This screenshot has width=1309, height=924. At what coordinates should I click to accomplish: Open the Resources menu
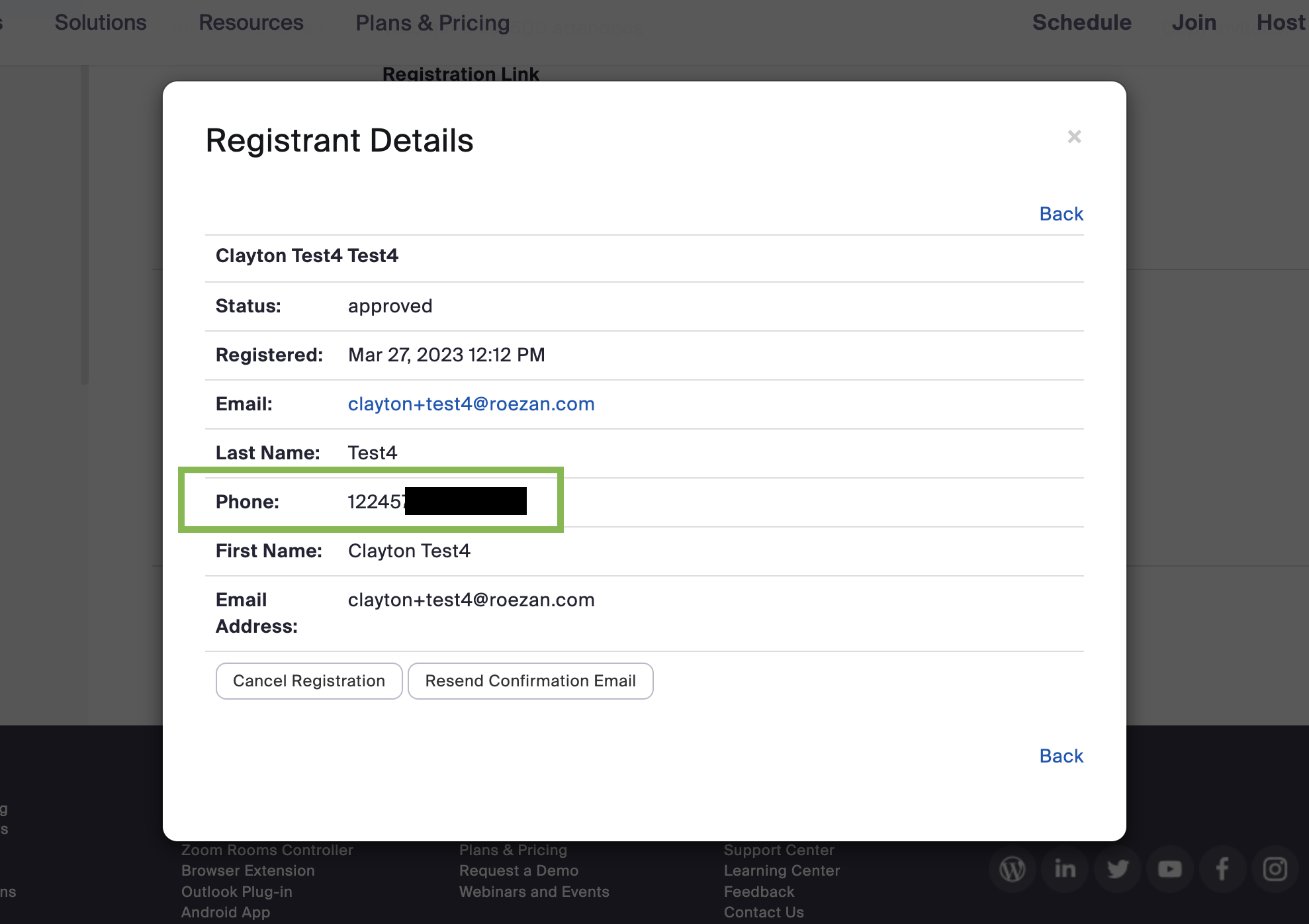pos(251,23)
